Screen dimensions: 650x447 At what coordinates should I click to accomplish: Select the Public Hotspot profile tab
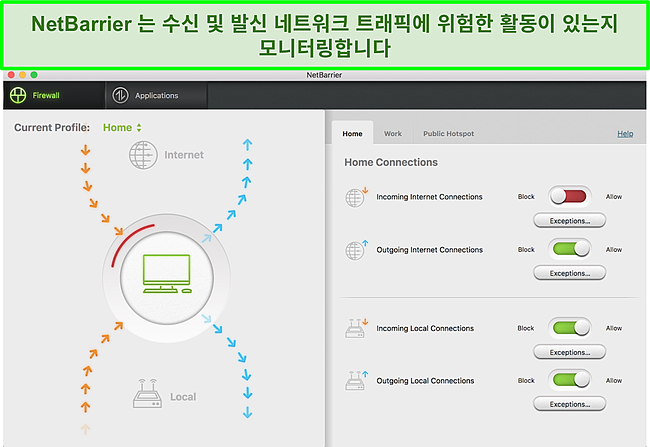coord(449,134)
